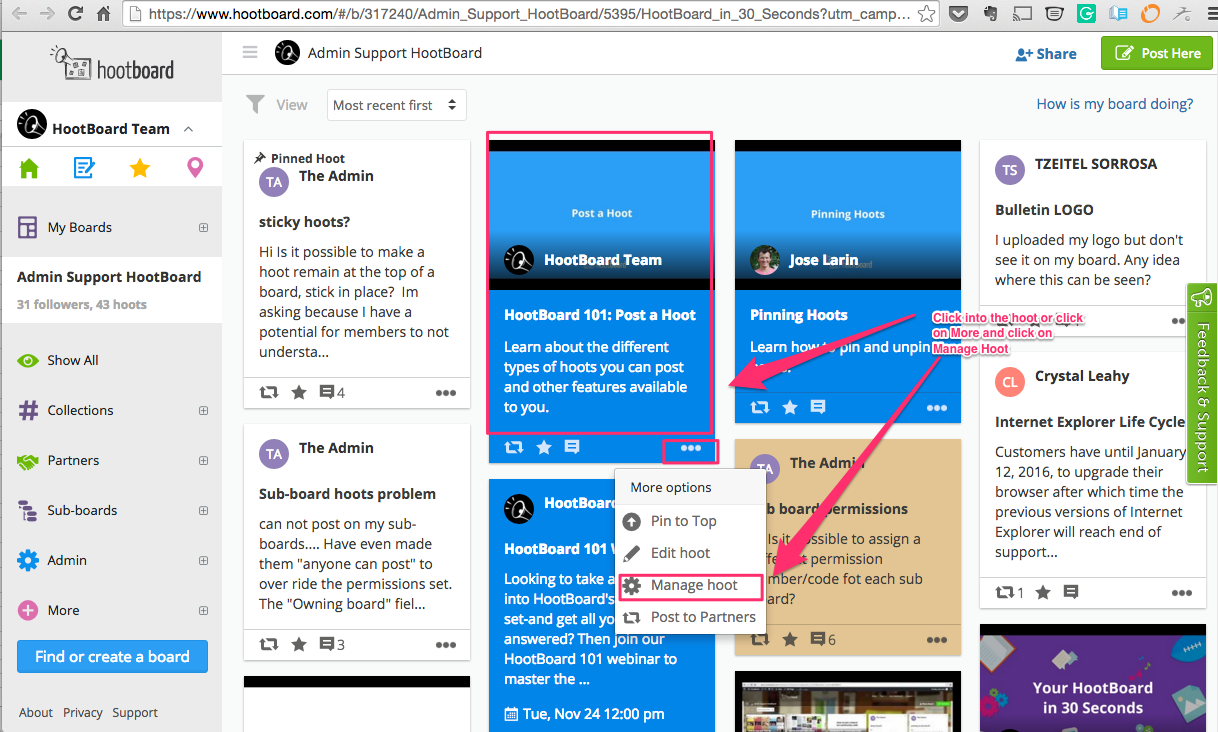Open the Support footer link
This screenshot has height=732, width=1218.
135,713
